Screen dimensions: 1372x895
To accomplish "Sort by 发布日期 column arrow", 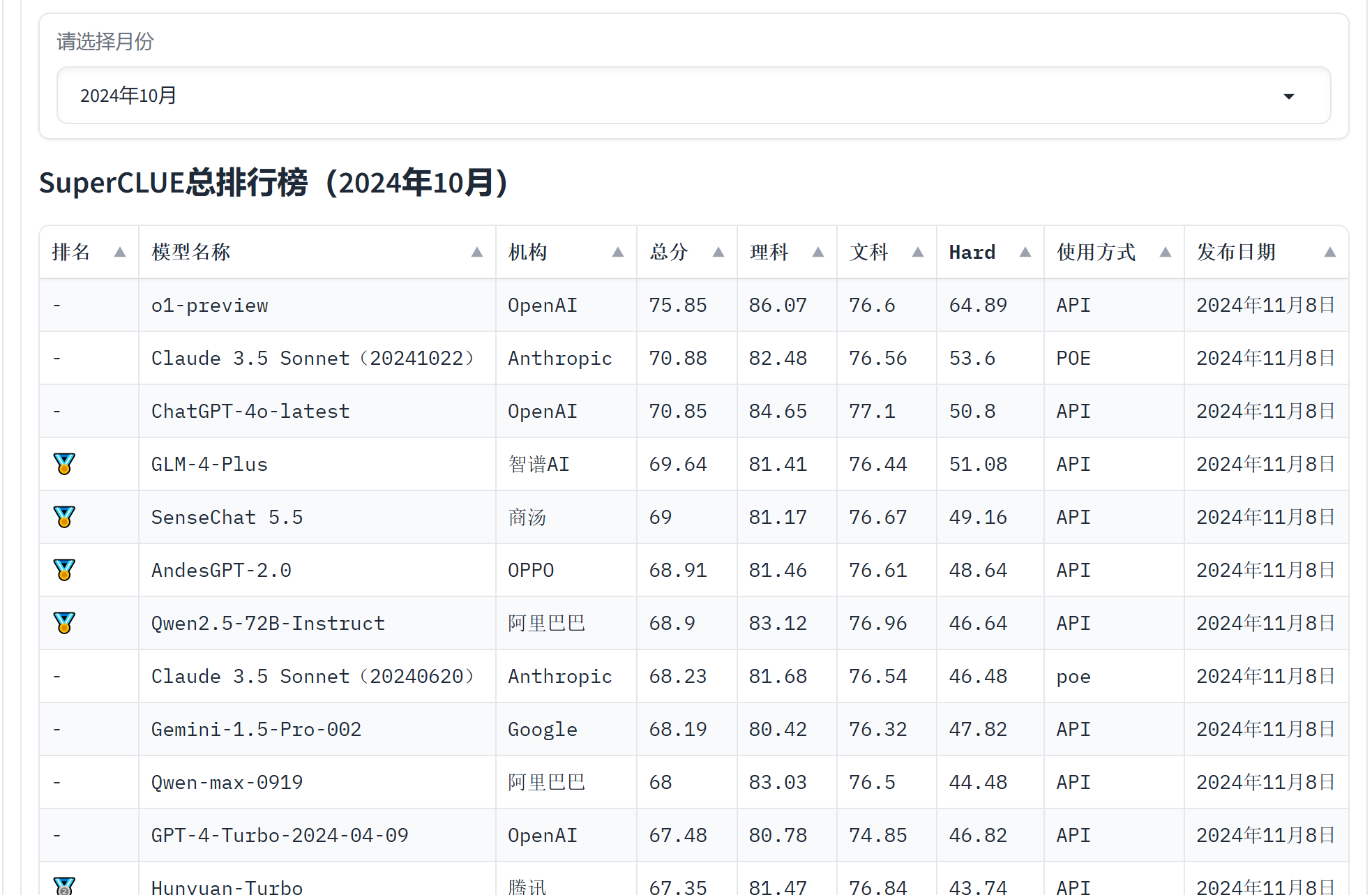I will click(1330, 252).
